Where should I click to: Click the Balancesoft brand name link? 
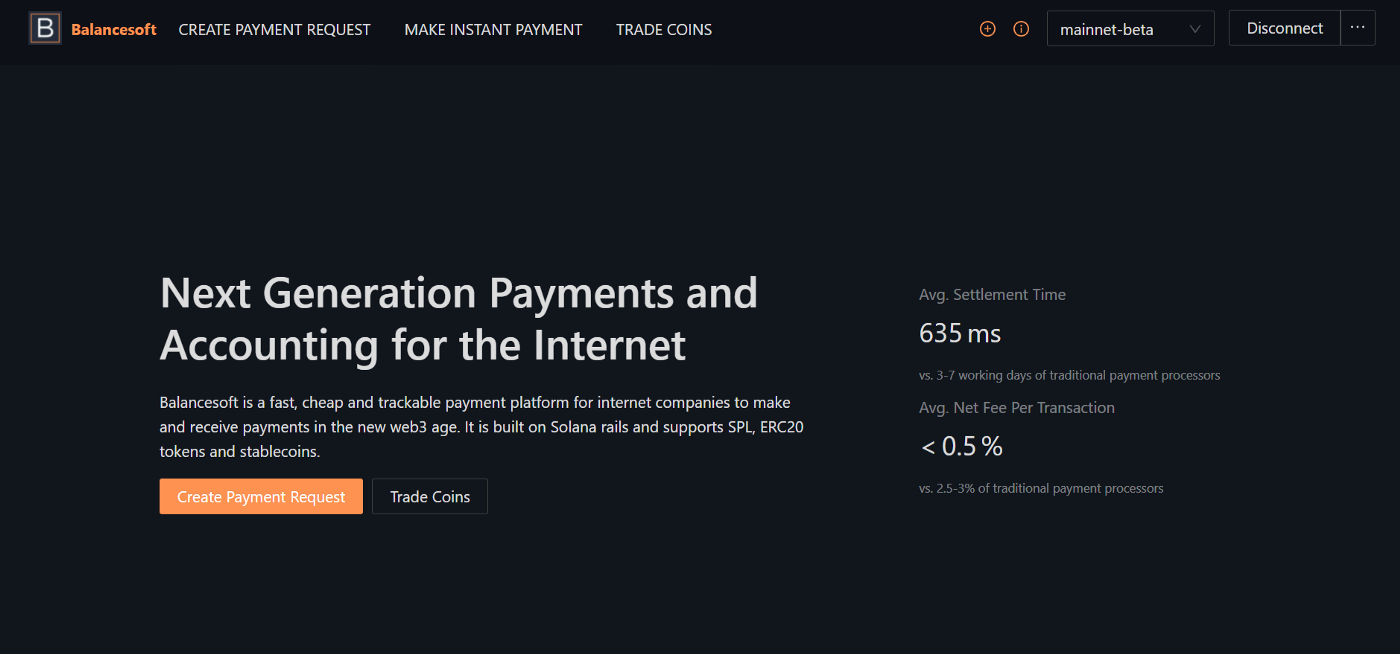(114, 30)
